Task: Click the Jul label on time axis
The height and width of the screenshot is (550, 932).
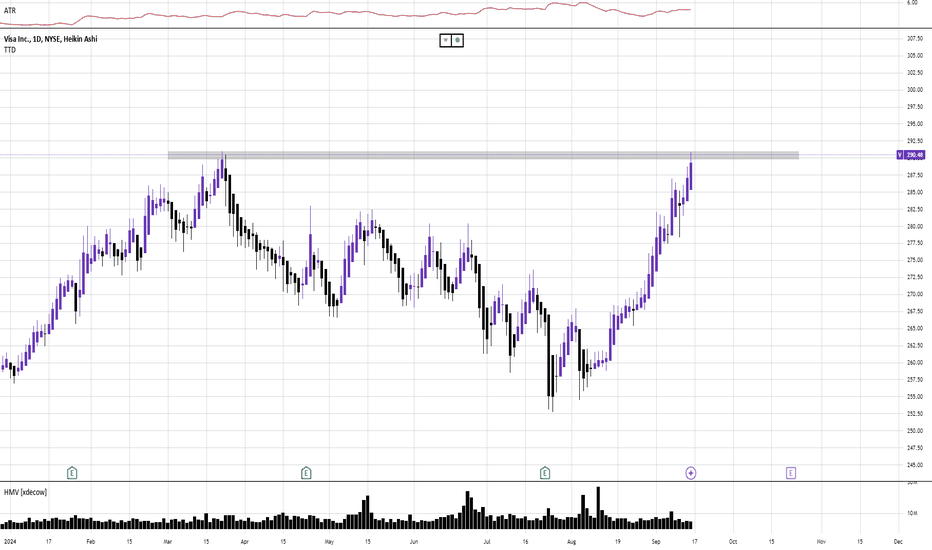Action: [487, 542]
